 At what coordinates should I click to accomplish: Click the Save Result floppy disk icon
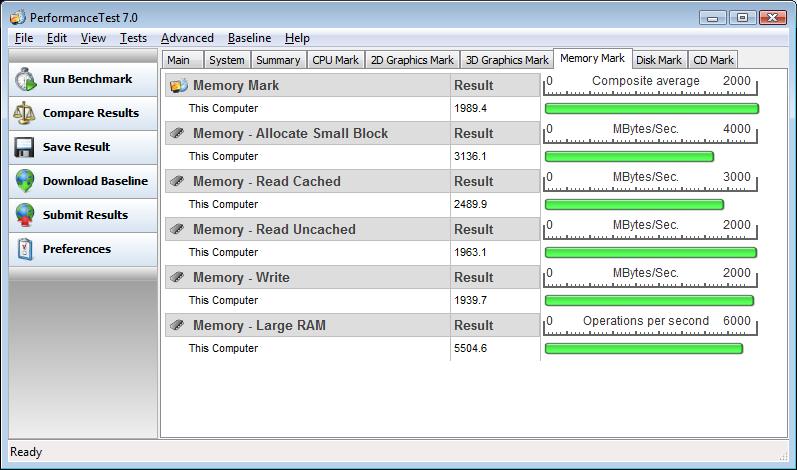pyautogui.click(x=24, y=147)
